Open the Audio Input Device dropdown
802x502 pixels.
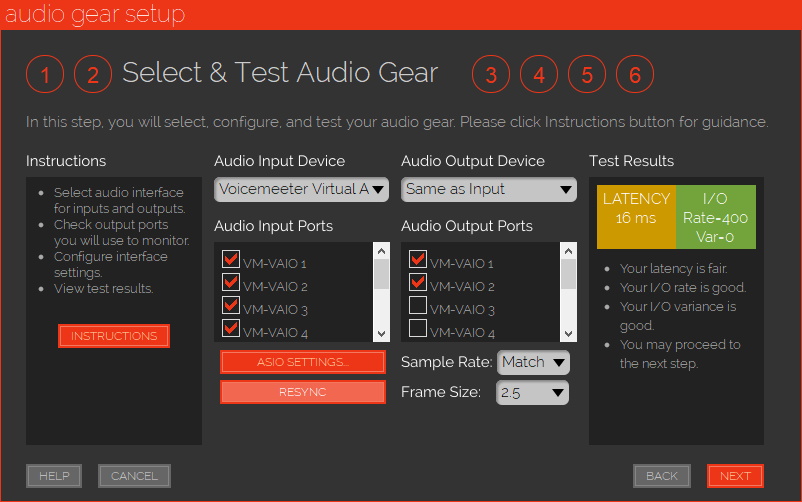click(301, 189)
